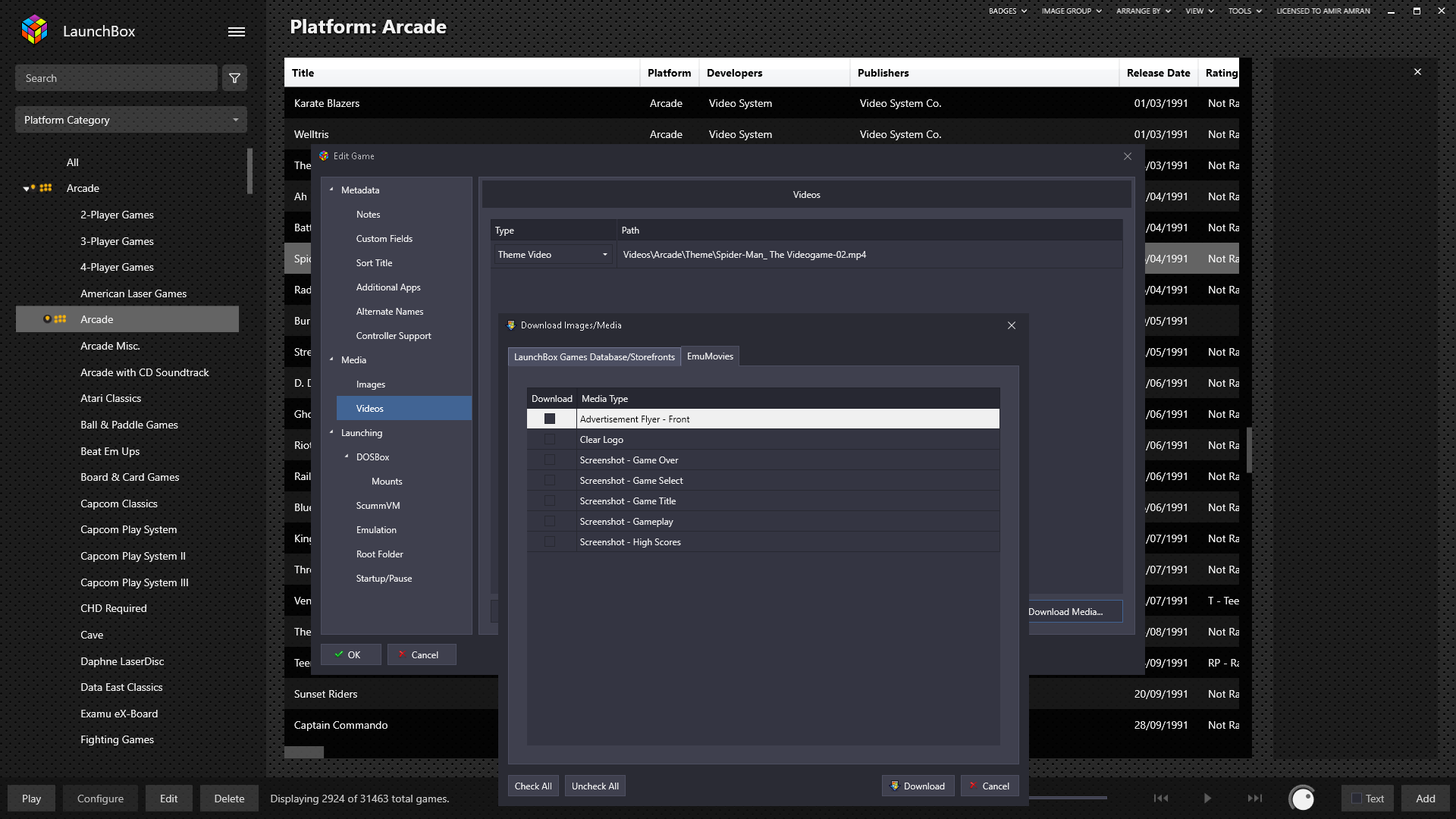
Task: Click inside the Search field
Action: coord(116,78)
